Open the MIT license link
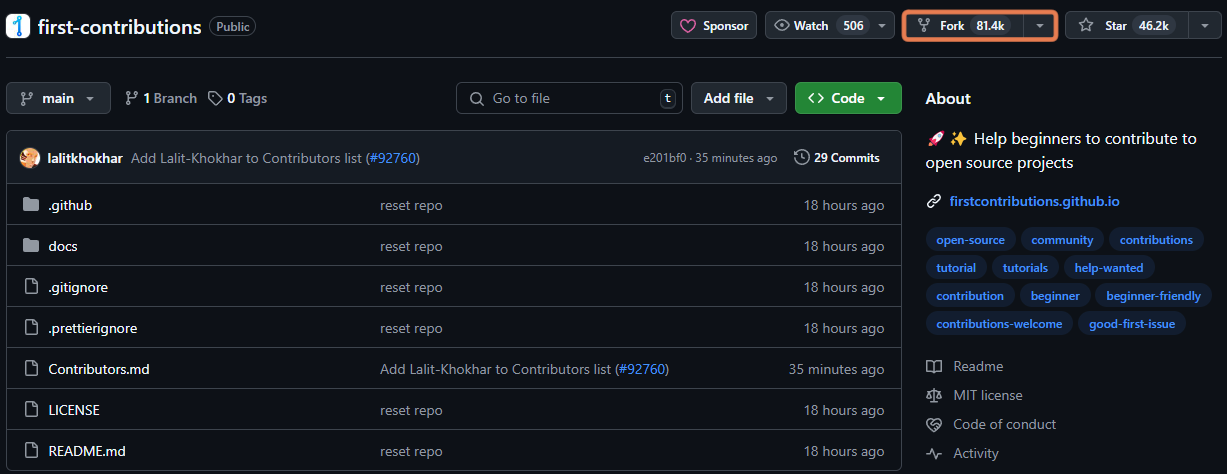Screen dimensions: 1227x474 988,395
